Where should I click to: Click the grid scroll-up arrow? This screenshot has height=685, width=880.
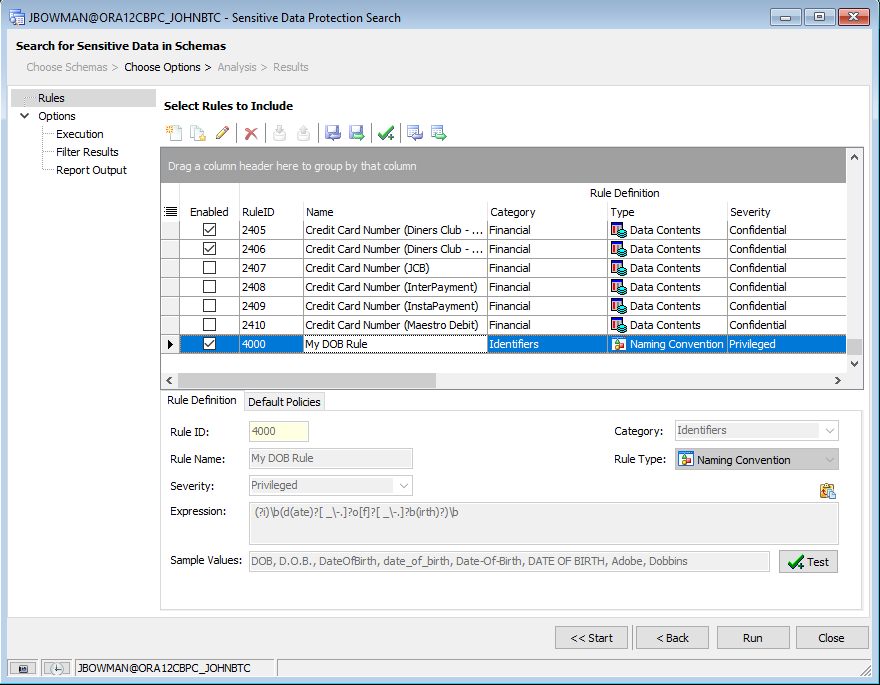pyautogui.click(x=854, y=157)
